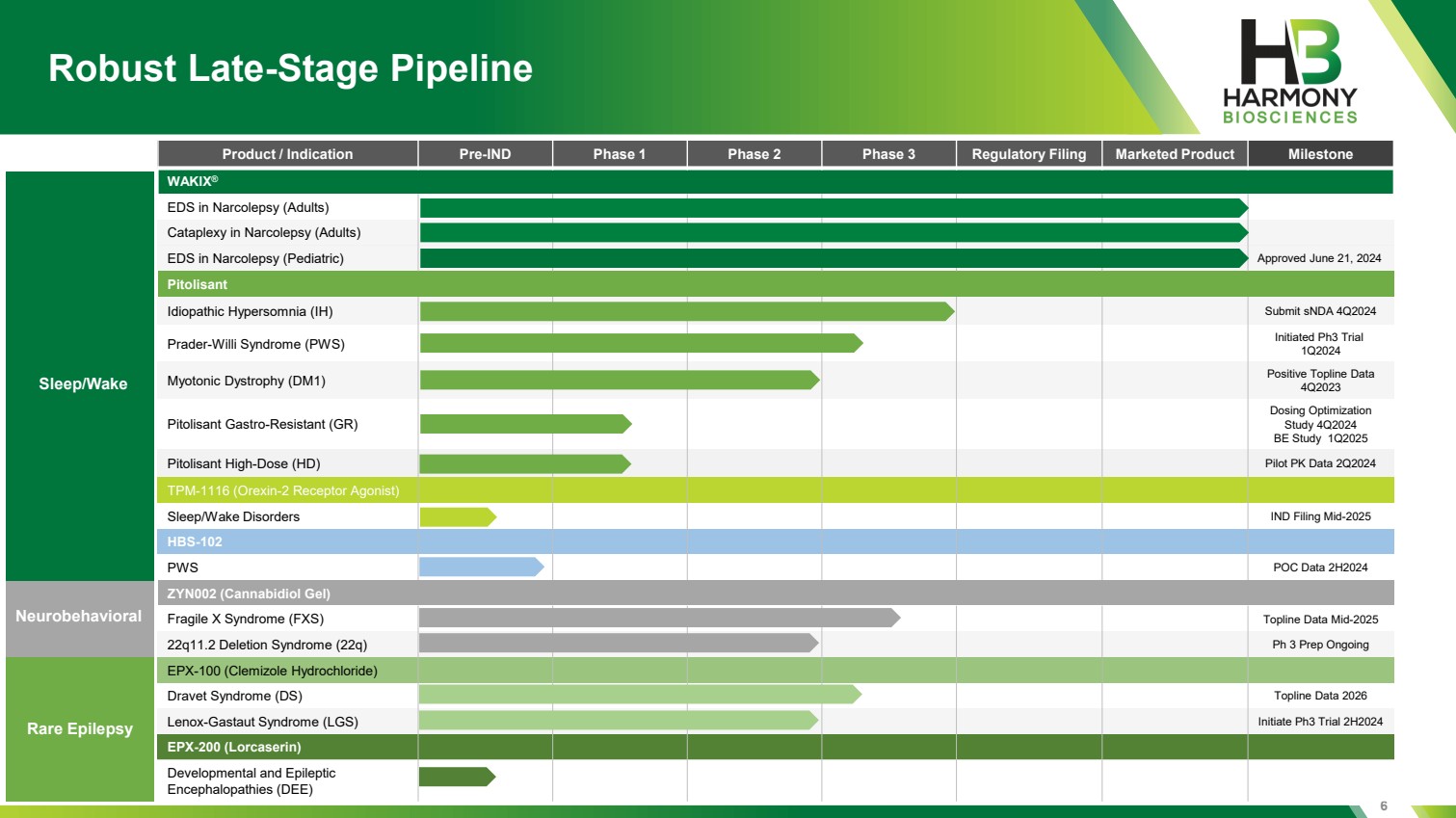Image resolution: width=1456 pixels, height=818 pixels.
Task: Click the Robust Late-Stage Pipeline title
Action: (290, 68)
